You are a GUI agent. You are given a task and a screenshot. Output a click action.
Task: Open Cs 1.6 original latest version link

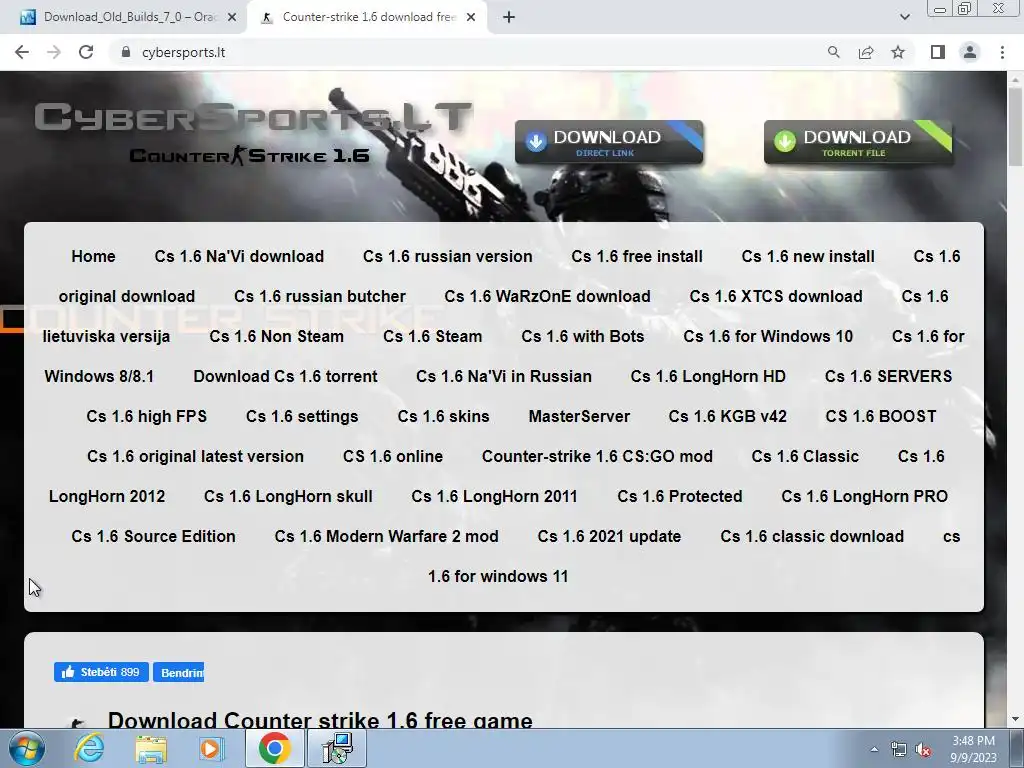tap(195, 456)
